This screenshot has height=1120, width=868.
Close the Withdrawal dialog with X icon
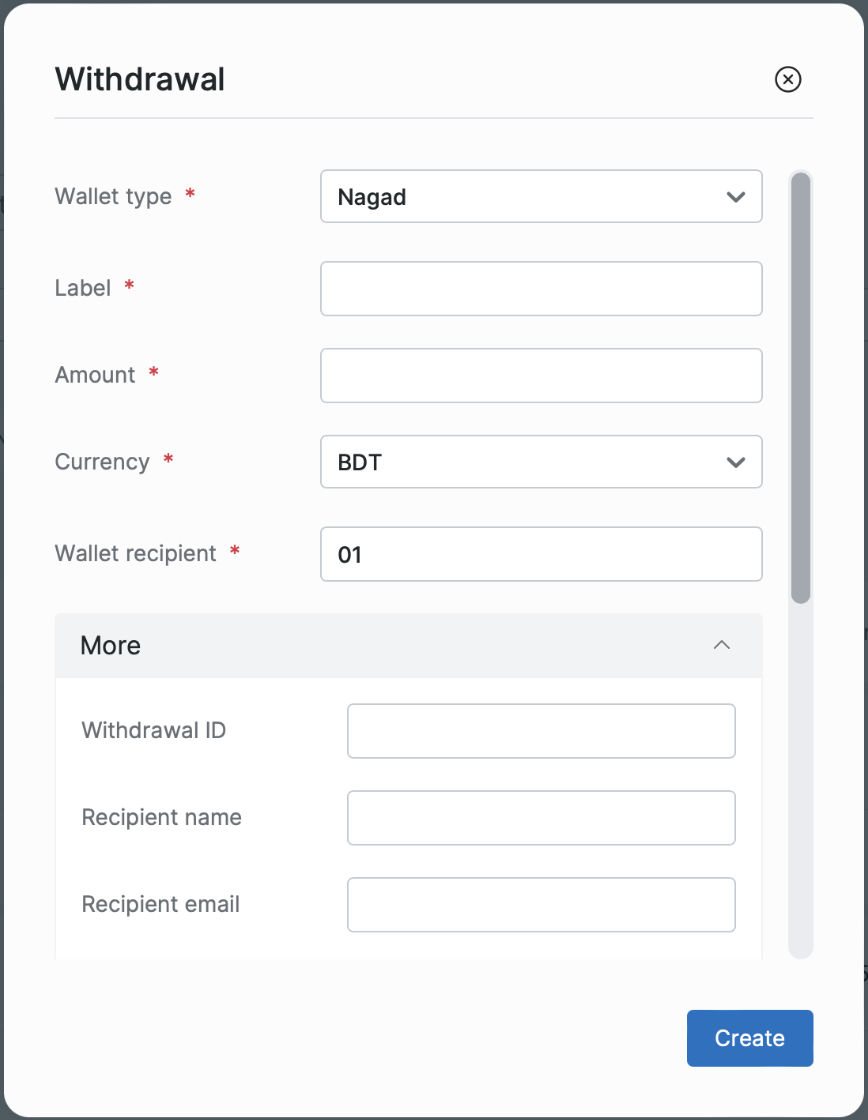(788, 79)
